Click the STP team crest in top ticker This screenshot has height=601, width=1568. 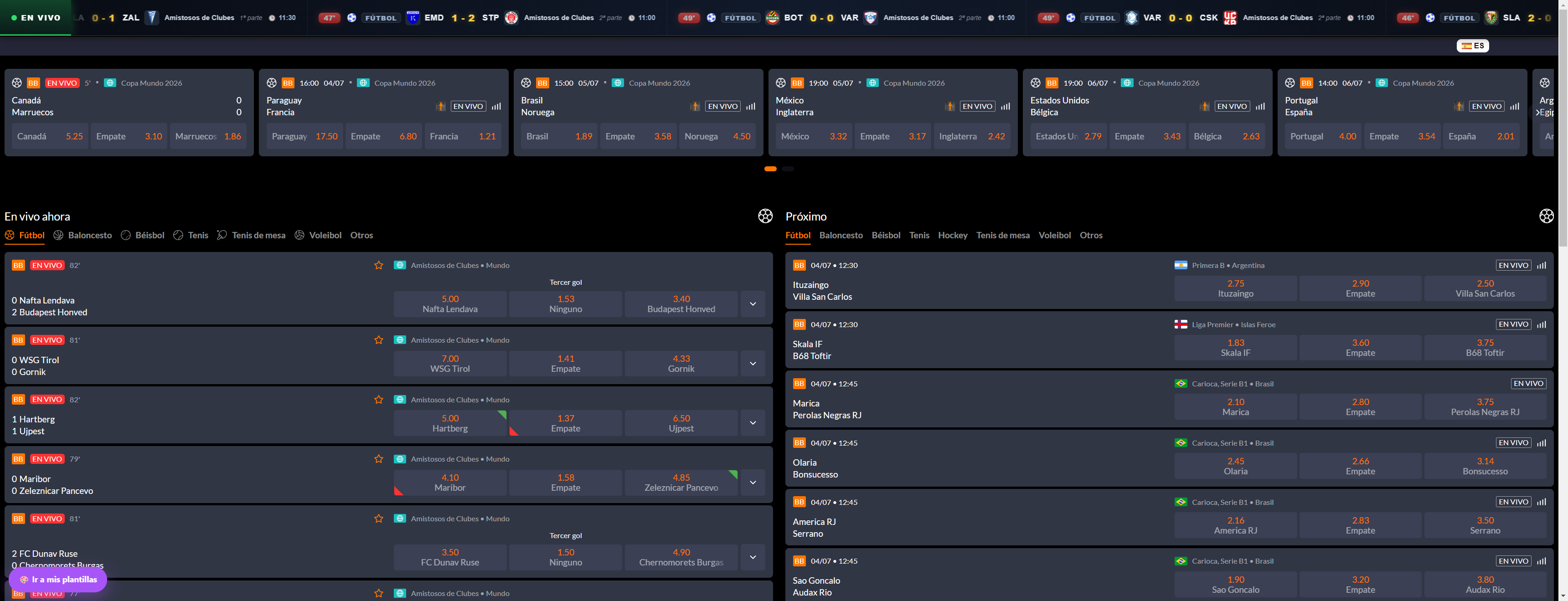511,18
